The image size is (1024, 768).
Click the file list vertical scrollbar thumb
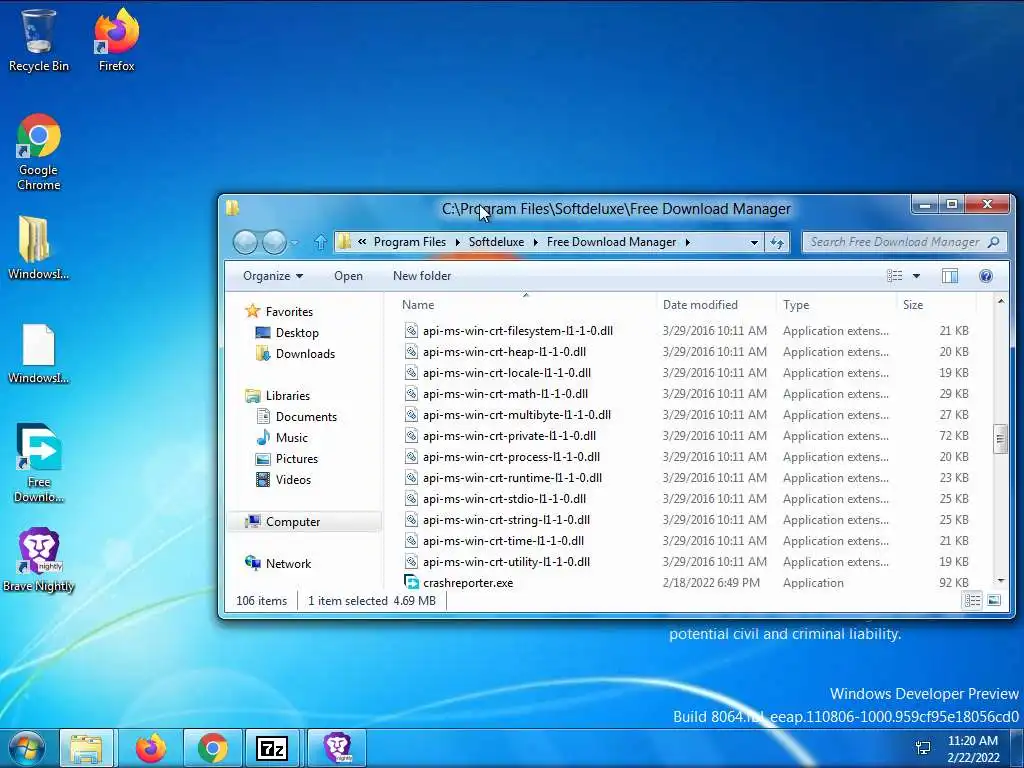pos(1000,439)
